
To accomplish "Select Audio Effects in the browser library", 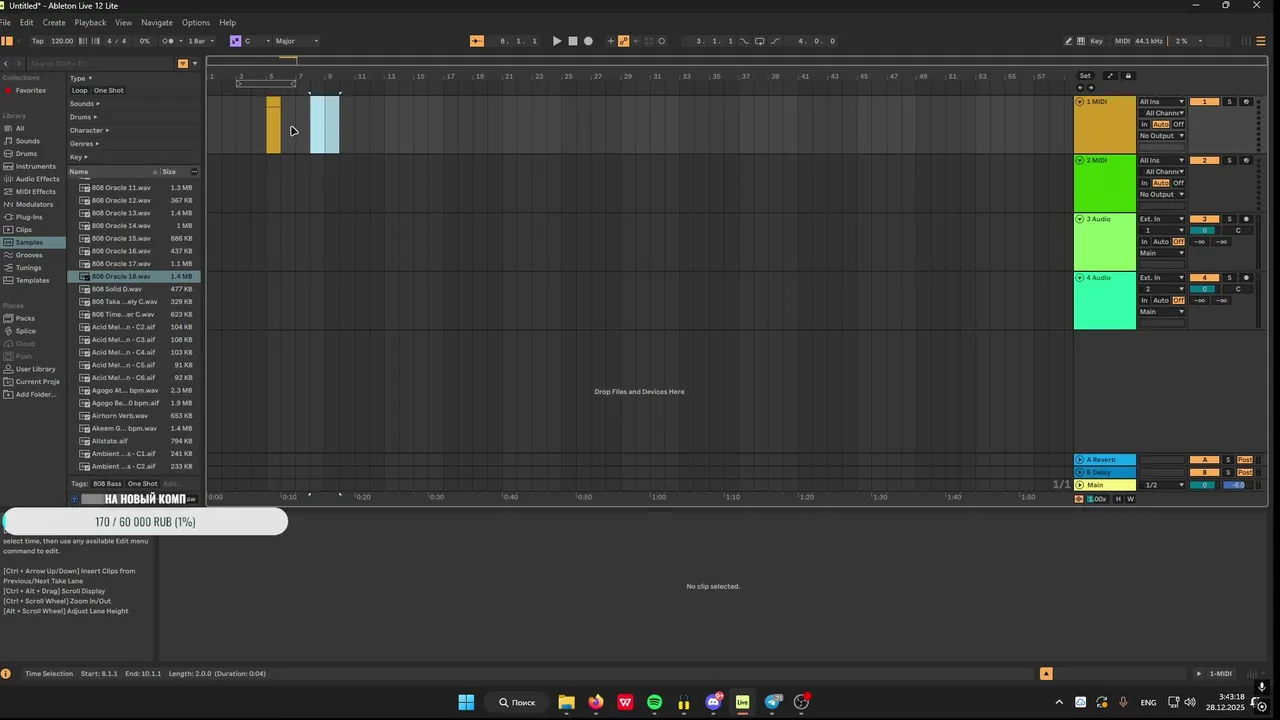I will [x=37, y=179].
